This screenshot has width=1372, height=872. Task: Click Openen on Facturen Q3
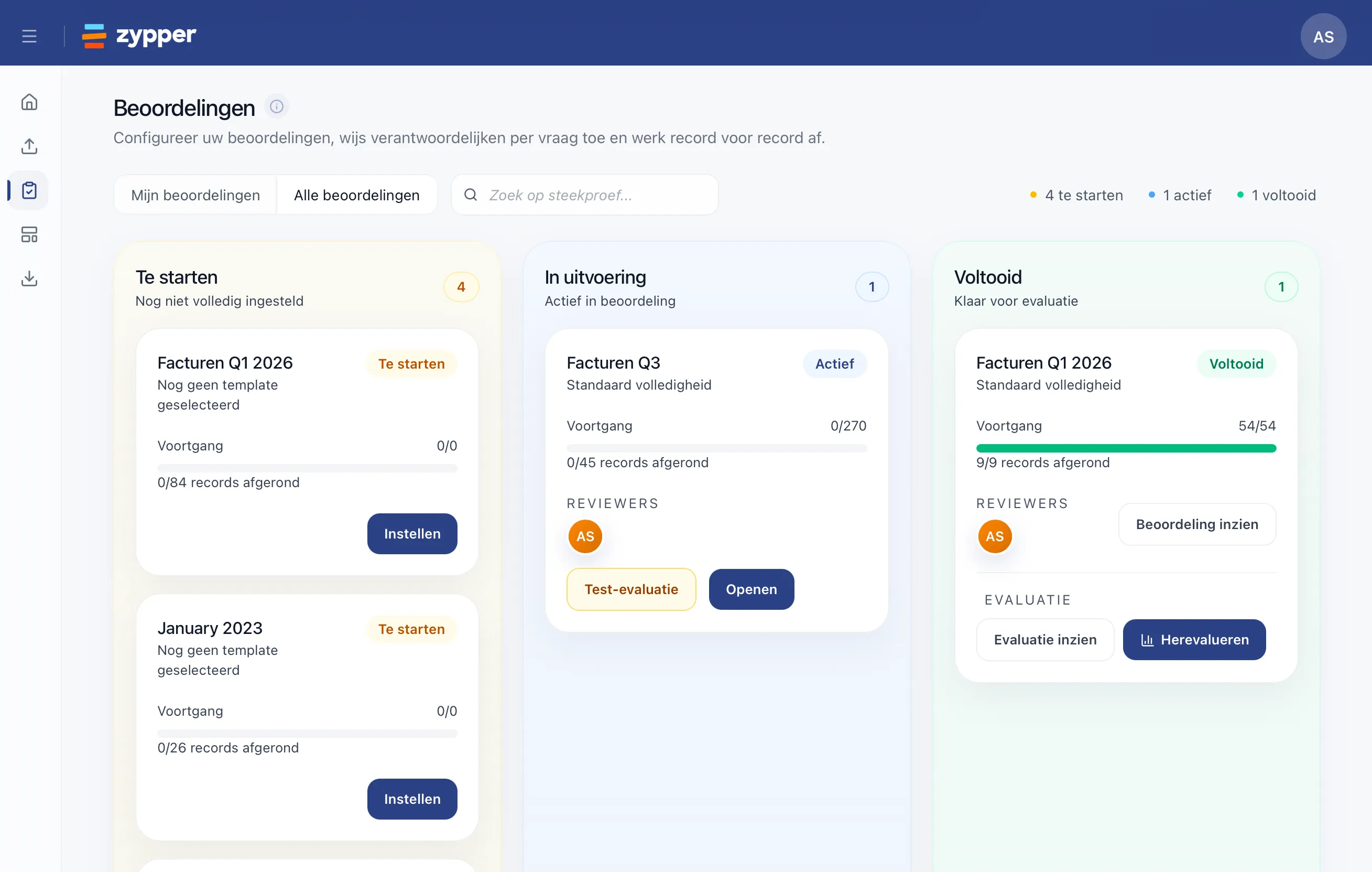click(x=751, y=589)
